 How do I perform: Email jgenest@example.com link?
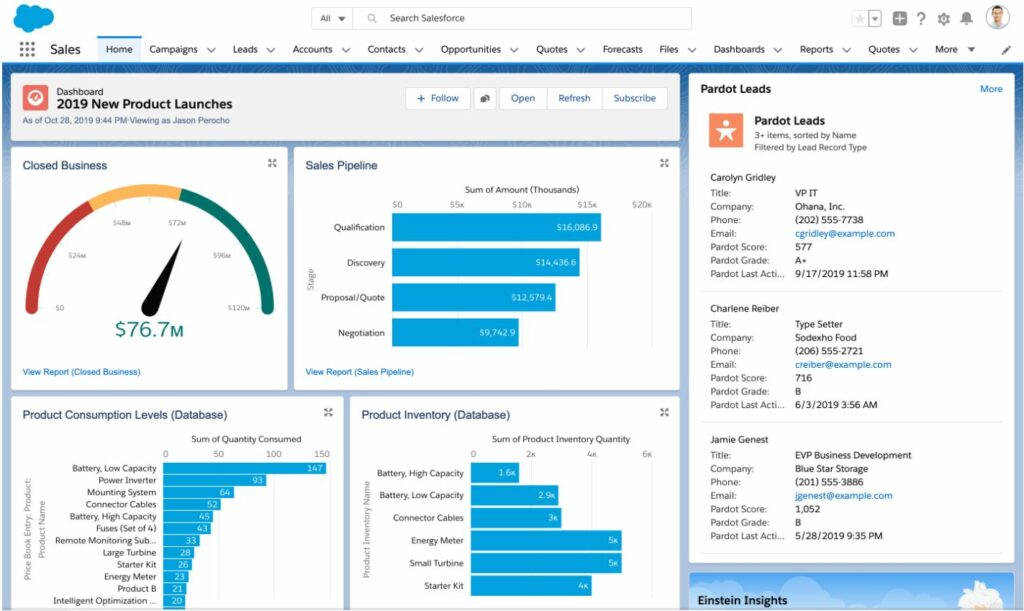(843, 496)
